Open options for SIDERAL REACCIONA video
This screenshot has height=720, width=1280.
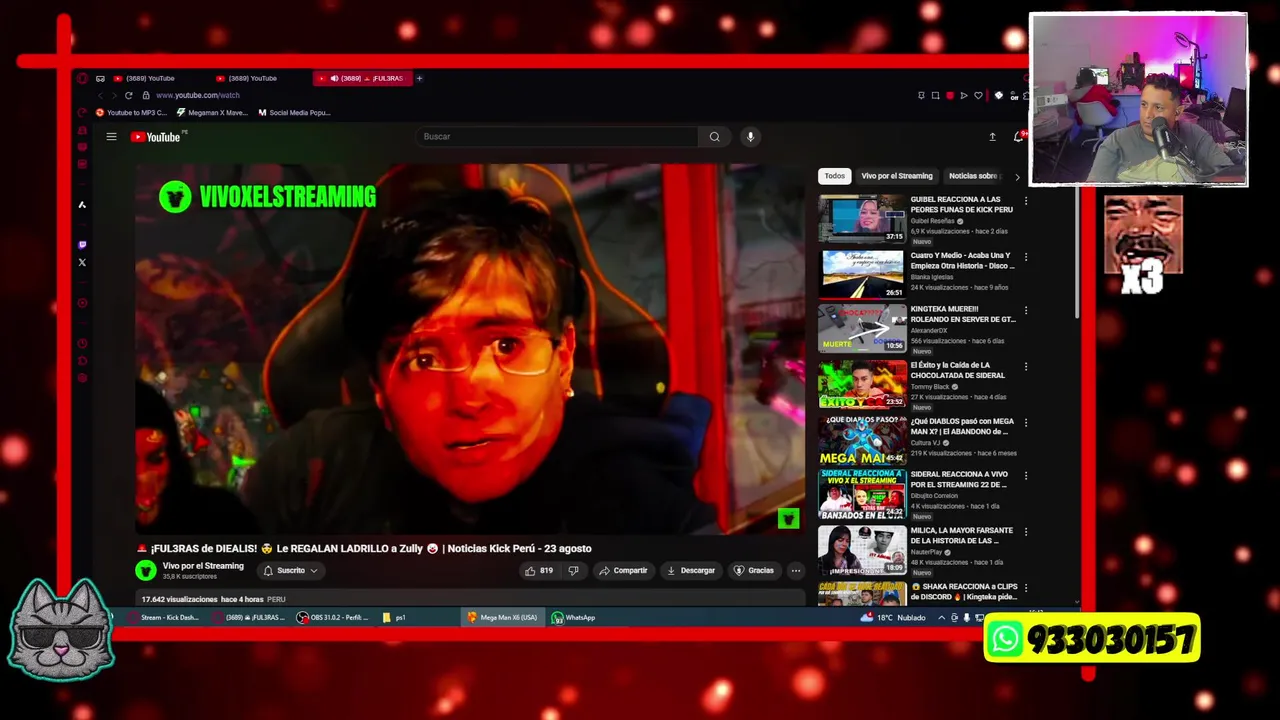(1025, 476)
